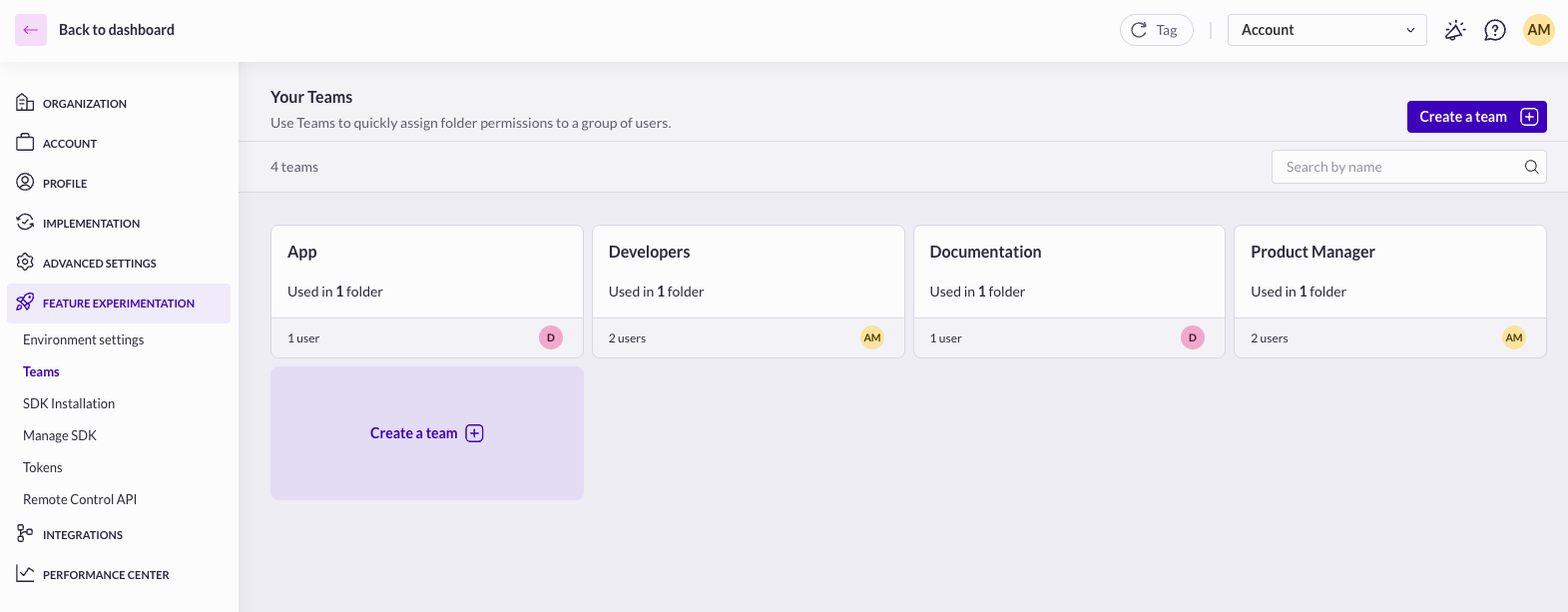
Task: Open the Developers team card
Action: click(748, 272)
